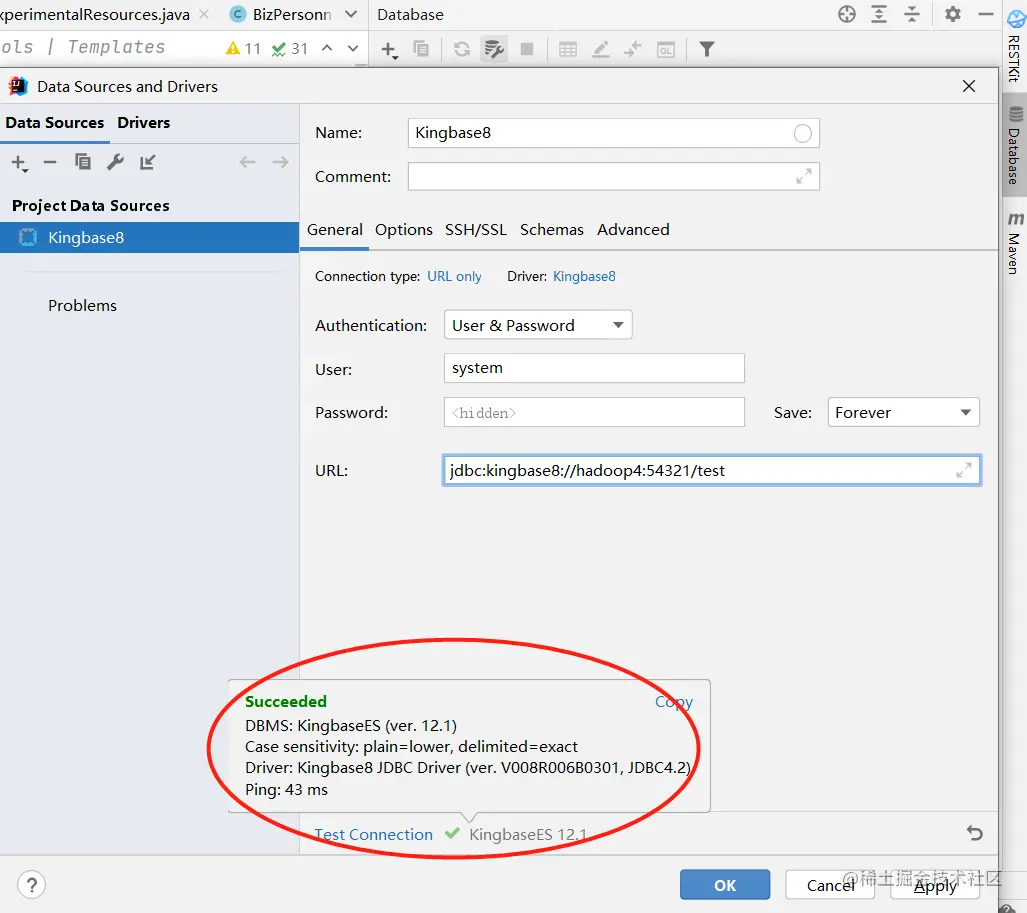This screenshot has width=1027, height=913.
Task: Open the Authentication dropdown
Action: (x=538, y=325)
